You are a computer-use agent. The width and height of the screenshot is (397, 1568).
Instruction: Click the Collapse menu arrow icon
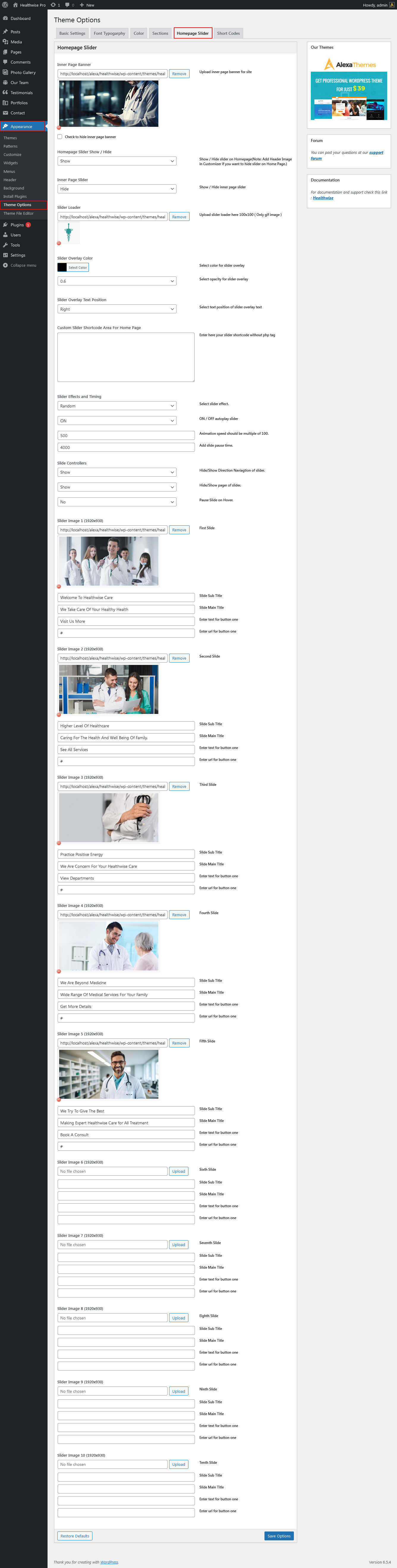tap(5, 265)
